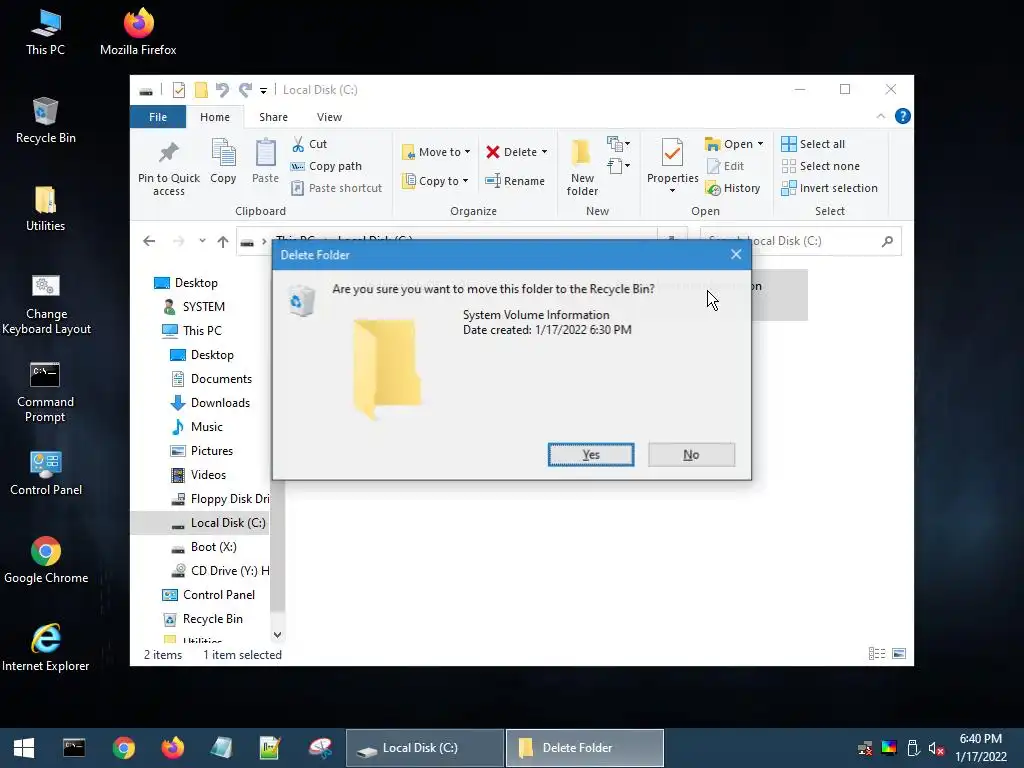Expand the Properties dropdown arrow
The image size is (1024, 768).
point(672,191)
